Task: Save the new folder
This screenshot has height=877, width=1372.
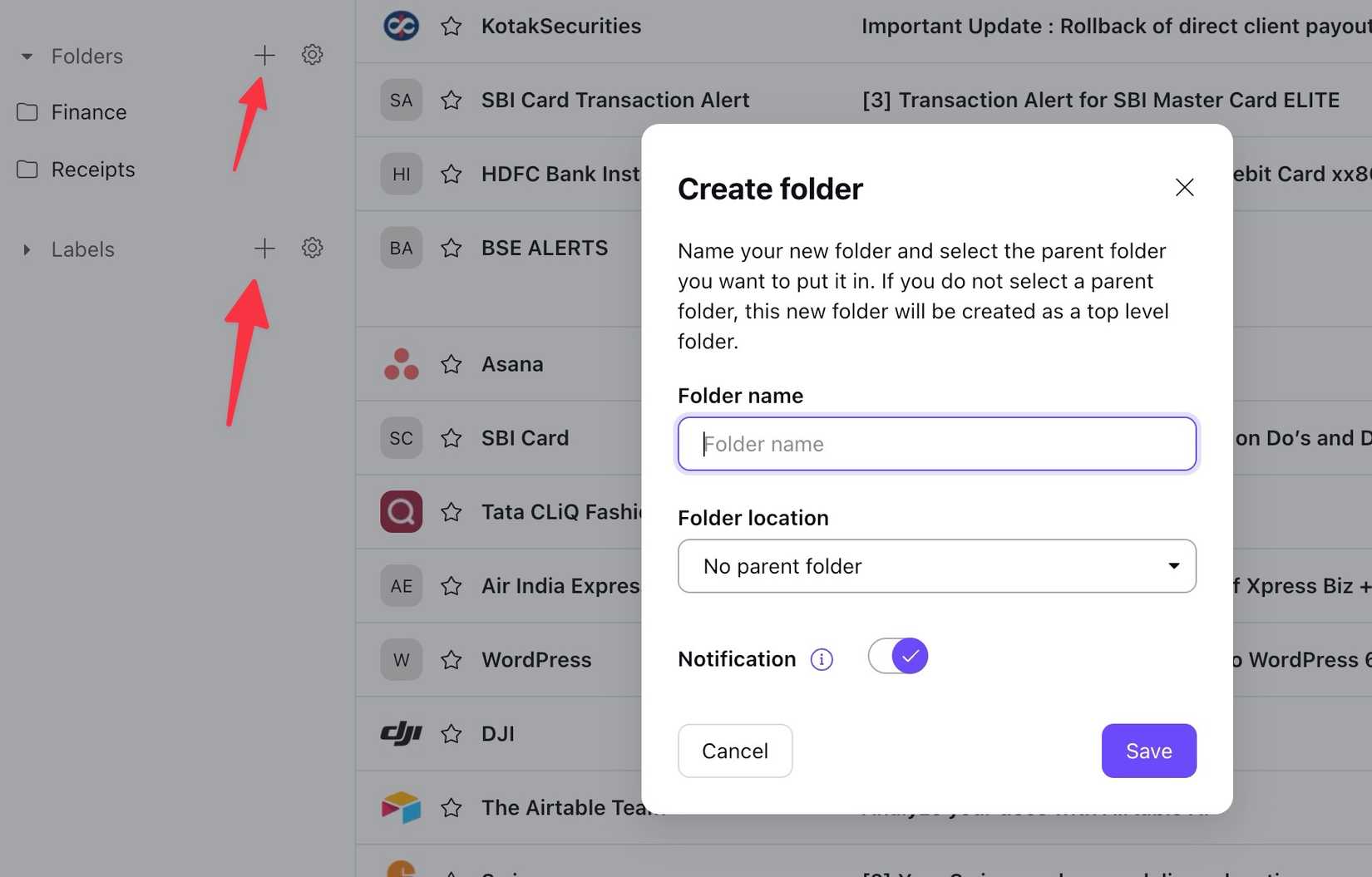Action: pyautogui.click(x=1148, y=750)
